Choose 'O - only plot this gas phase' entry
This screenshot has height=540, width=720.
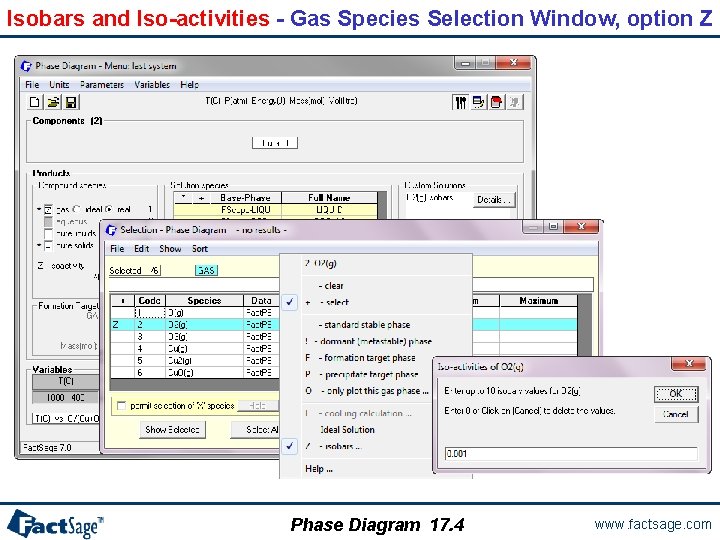click(x=366, y=391)
